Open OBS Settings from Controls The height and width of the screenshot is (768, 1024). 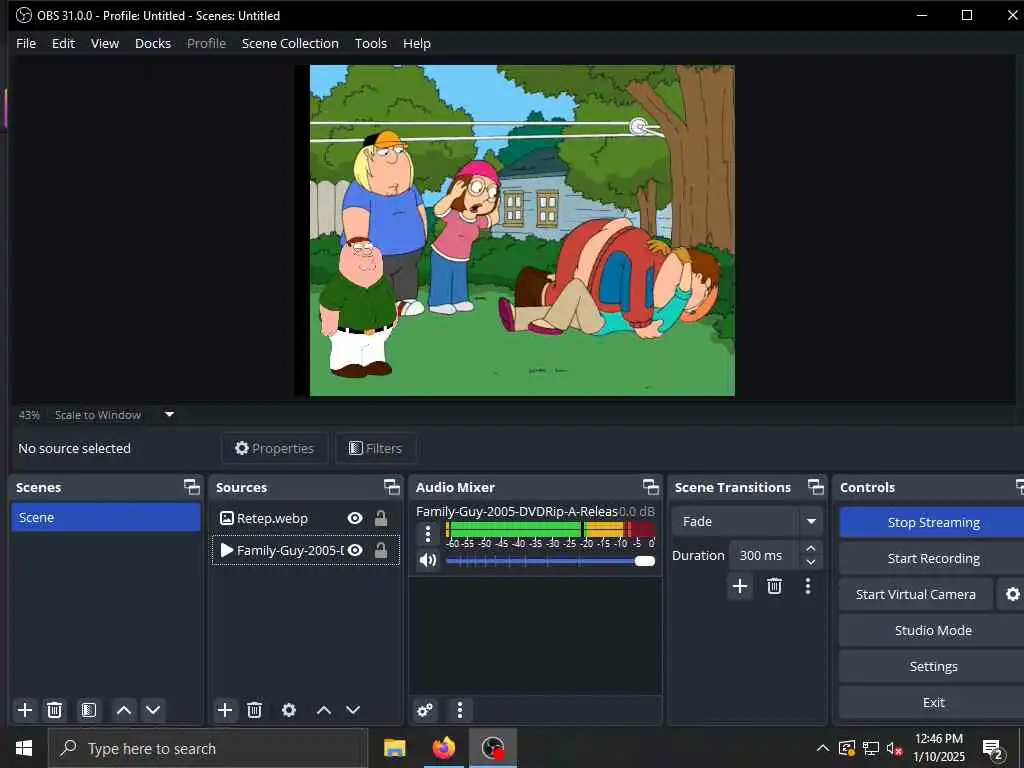click(x=933, y=666)
